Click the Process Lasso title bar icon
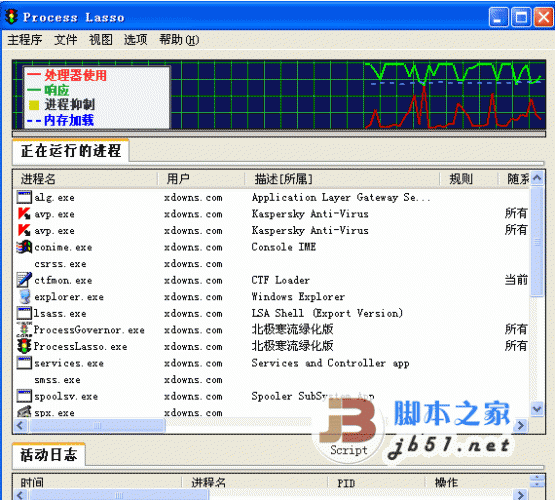Screen dimensions: 555x500 coord(12,17)
